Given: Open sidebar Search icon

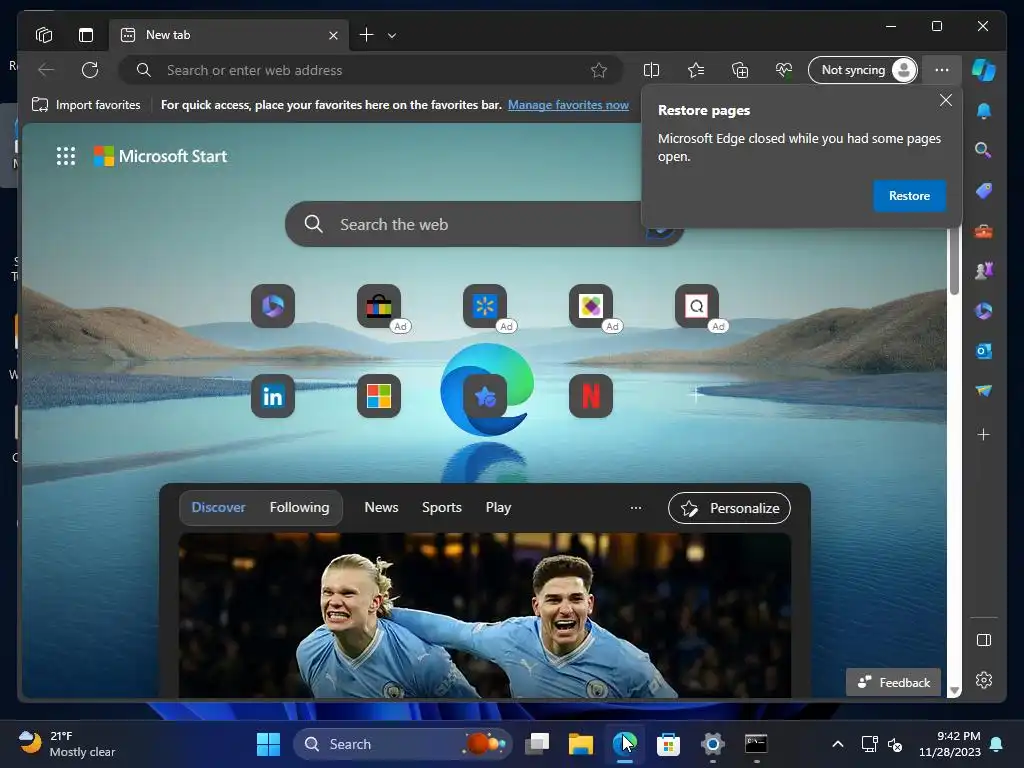Looking at the screenshot, I should [984, 151].
